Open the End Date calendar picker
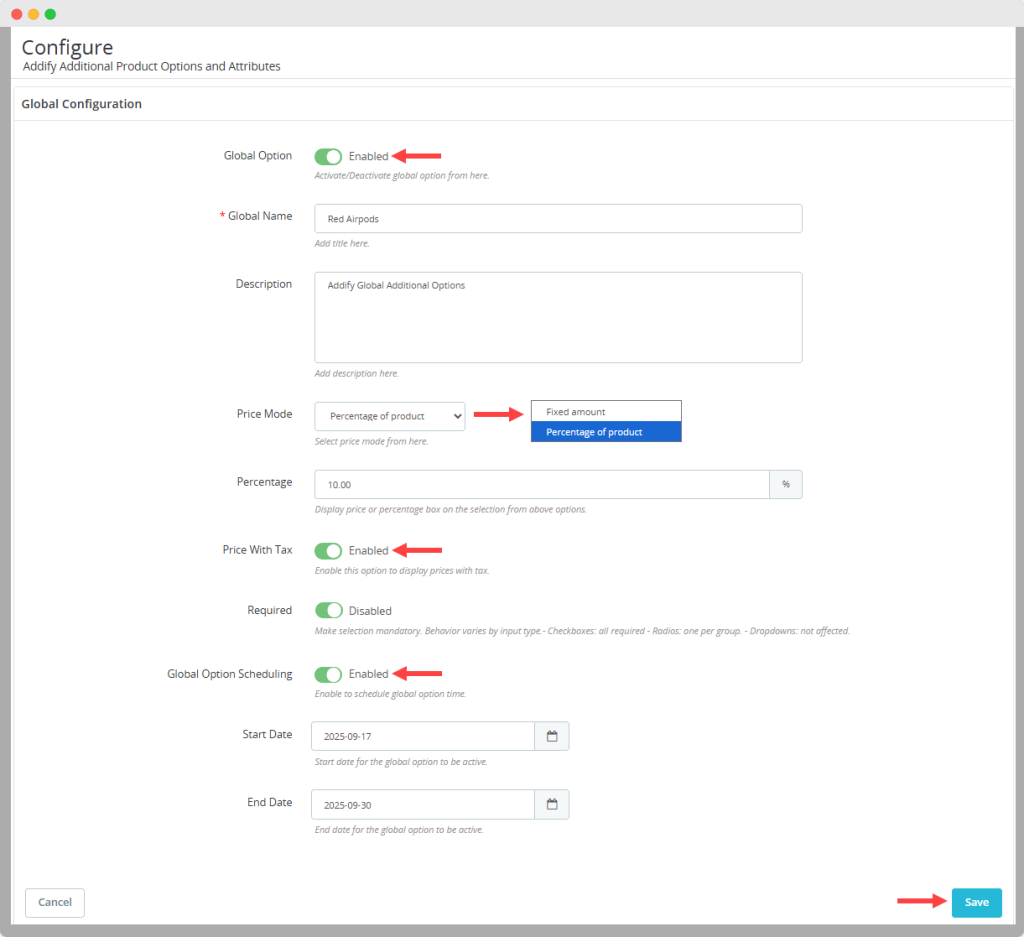Screen dimensions: 1024x937 click(552, 804)
